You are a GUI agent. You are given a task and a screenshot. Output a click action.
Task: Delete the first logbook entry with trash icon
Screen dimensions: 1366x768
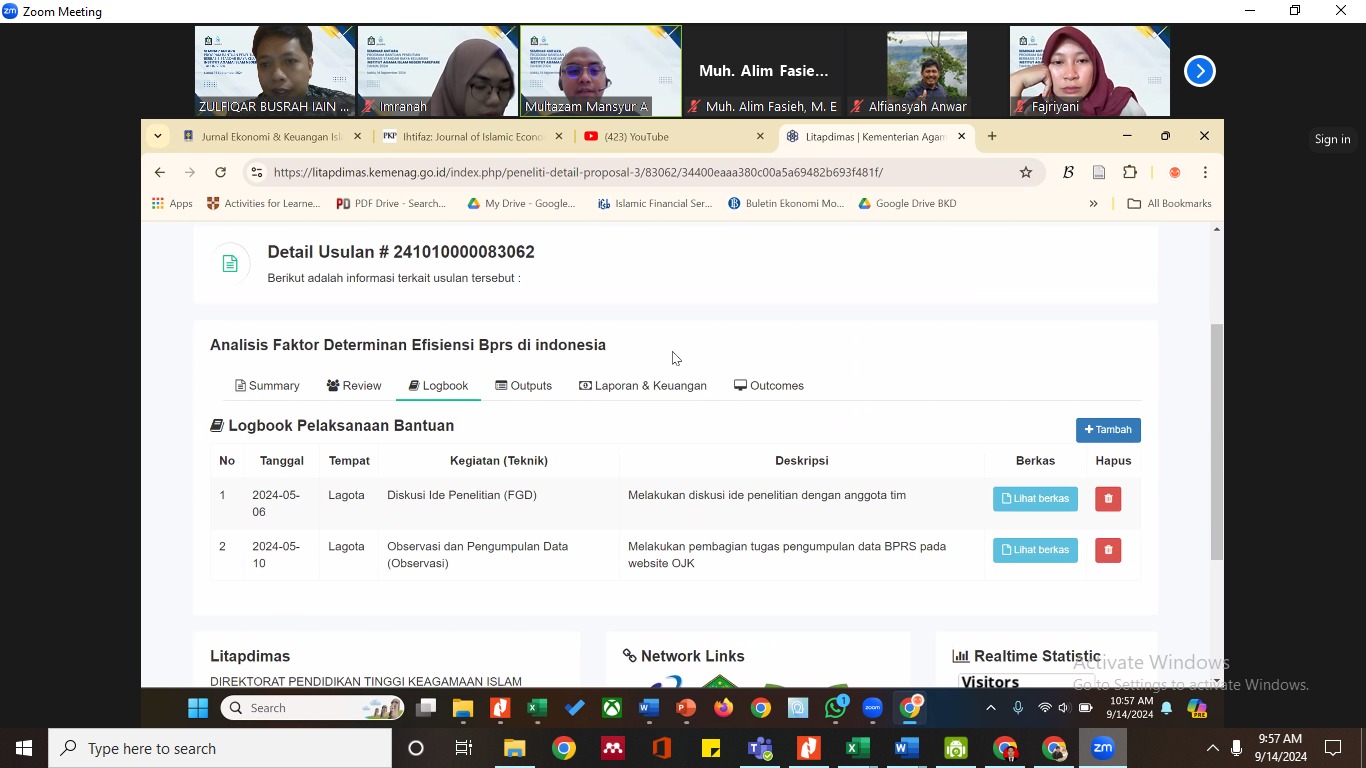click(x=1108, y=499)
